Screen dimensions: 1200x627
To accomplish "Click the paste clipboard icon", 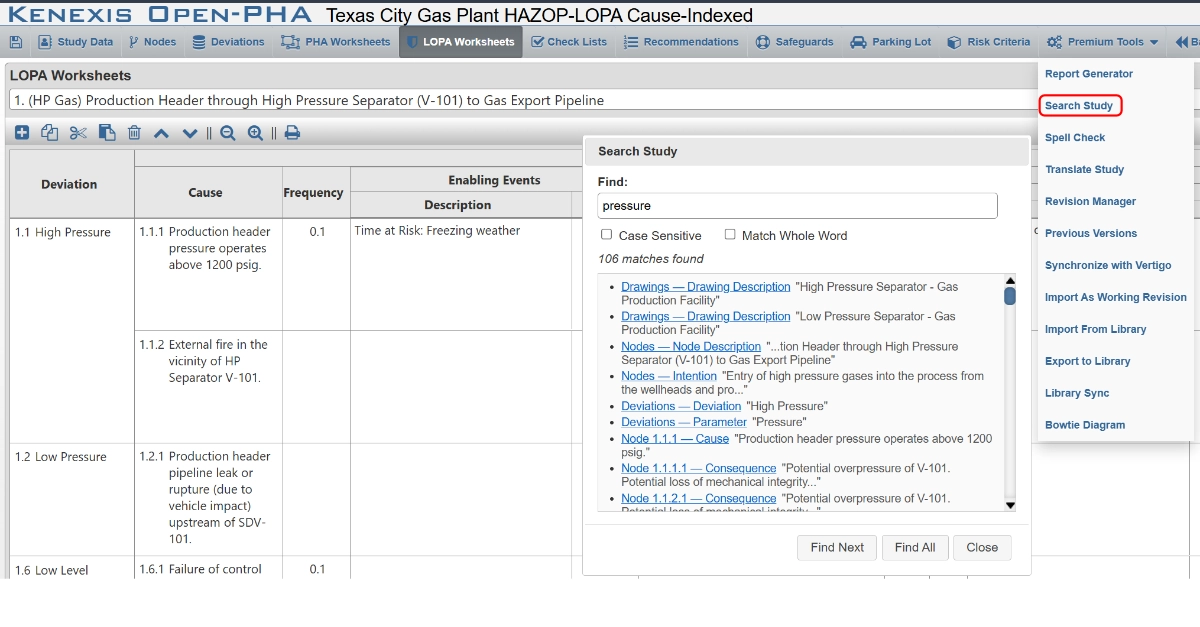I will pos(107,133).
